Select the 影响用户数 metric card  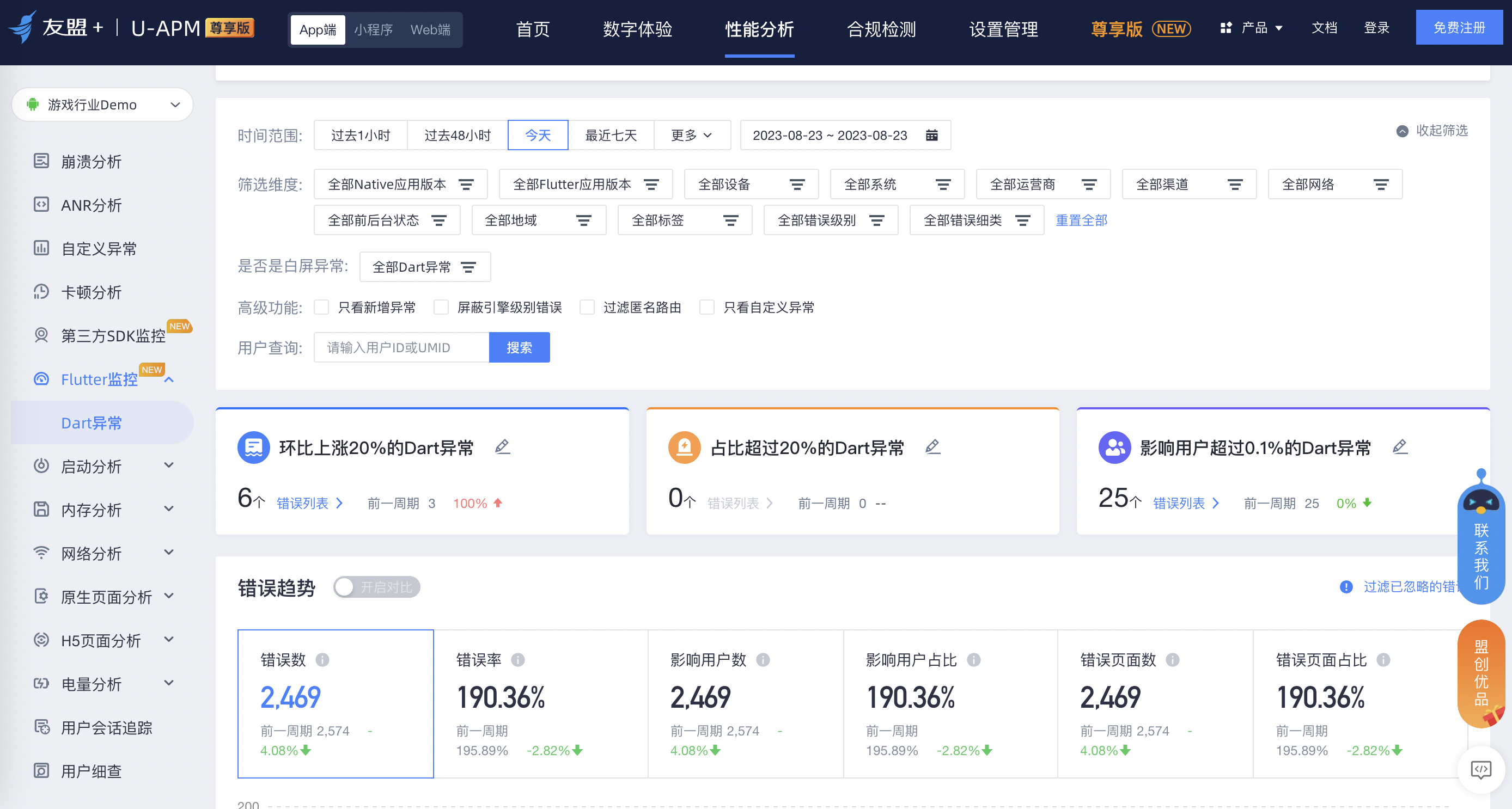746,704
